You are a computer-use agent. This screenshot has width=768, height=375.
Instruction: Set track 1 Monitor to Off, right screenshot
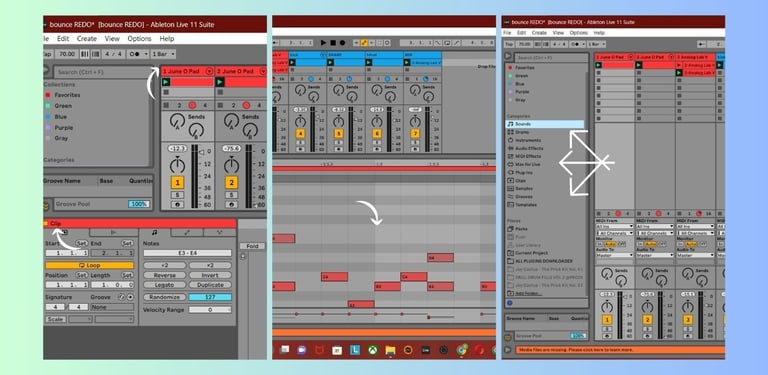click(621, 244)
